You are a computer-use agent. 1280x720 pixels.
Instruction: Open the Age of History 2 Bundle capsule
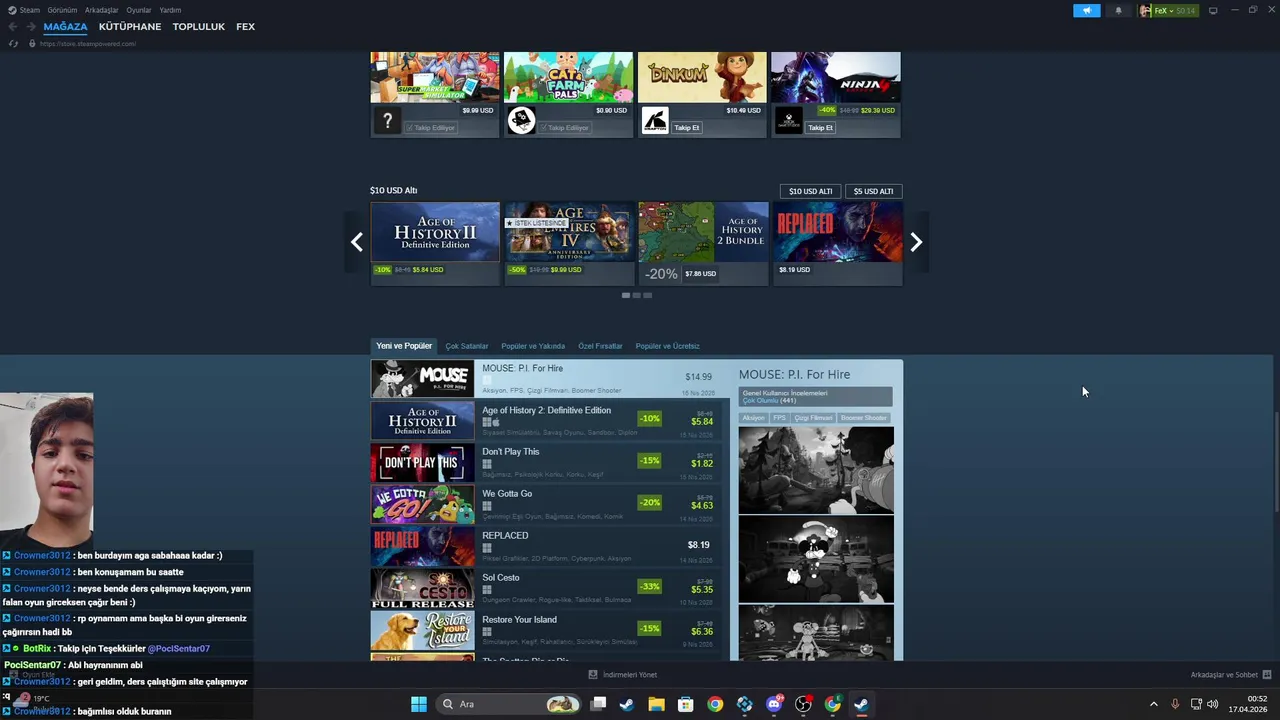pos(703,244)
